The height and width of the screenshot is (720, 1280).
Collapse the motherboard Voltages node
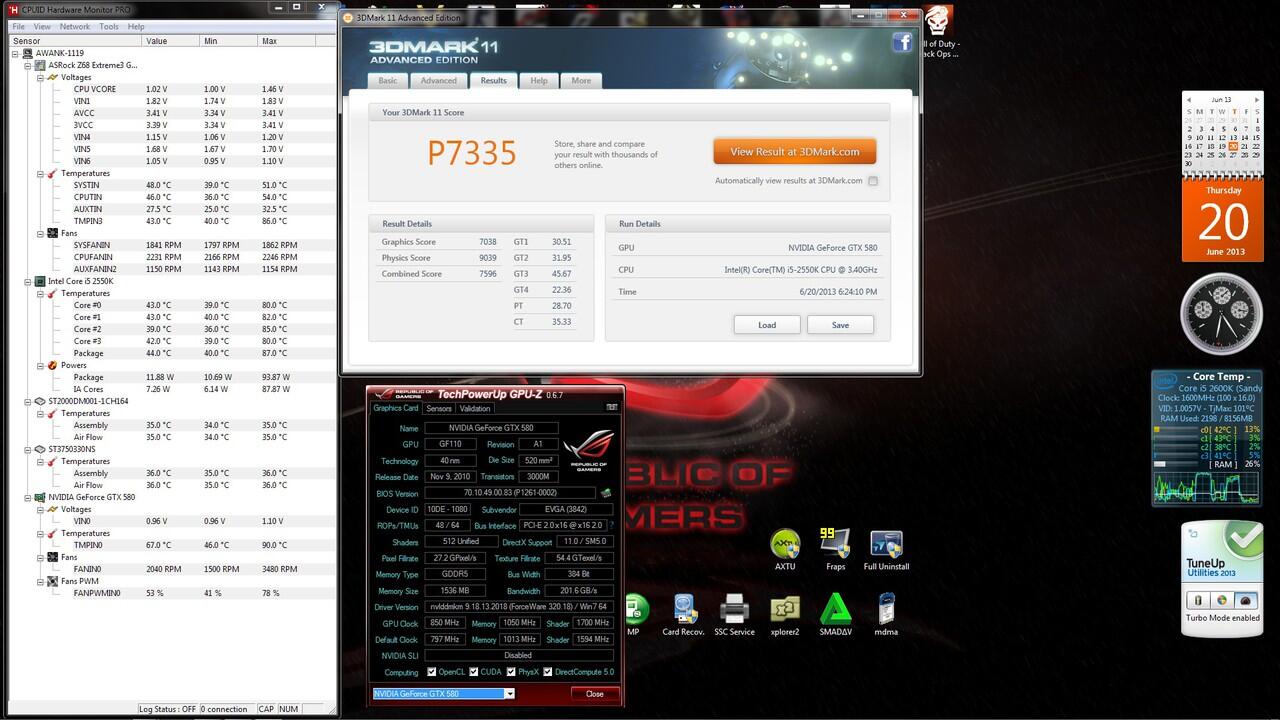pos(39,77)
